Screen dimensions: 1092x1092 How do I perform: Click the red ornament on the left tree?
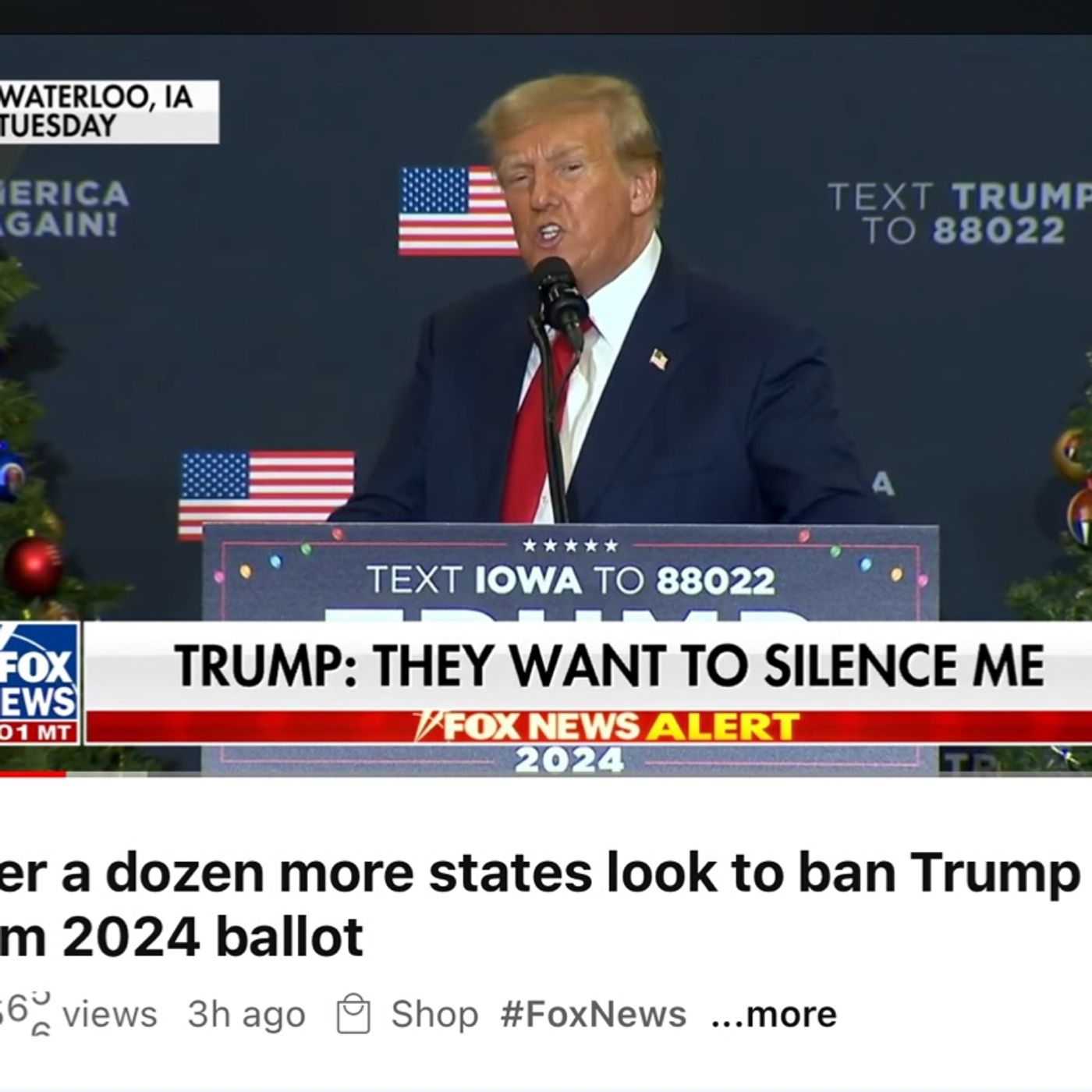click(33, 566)
